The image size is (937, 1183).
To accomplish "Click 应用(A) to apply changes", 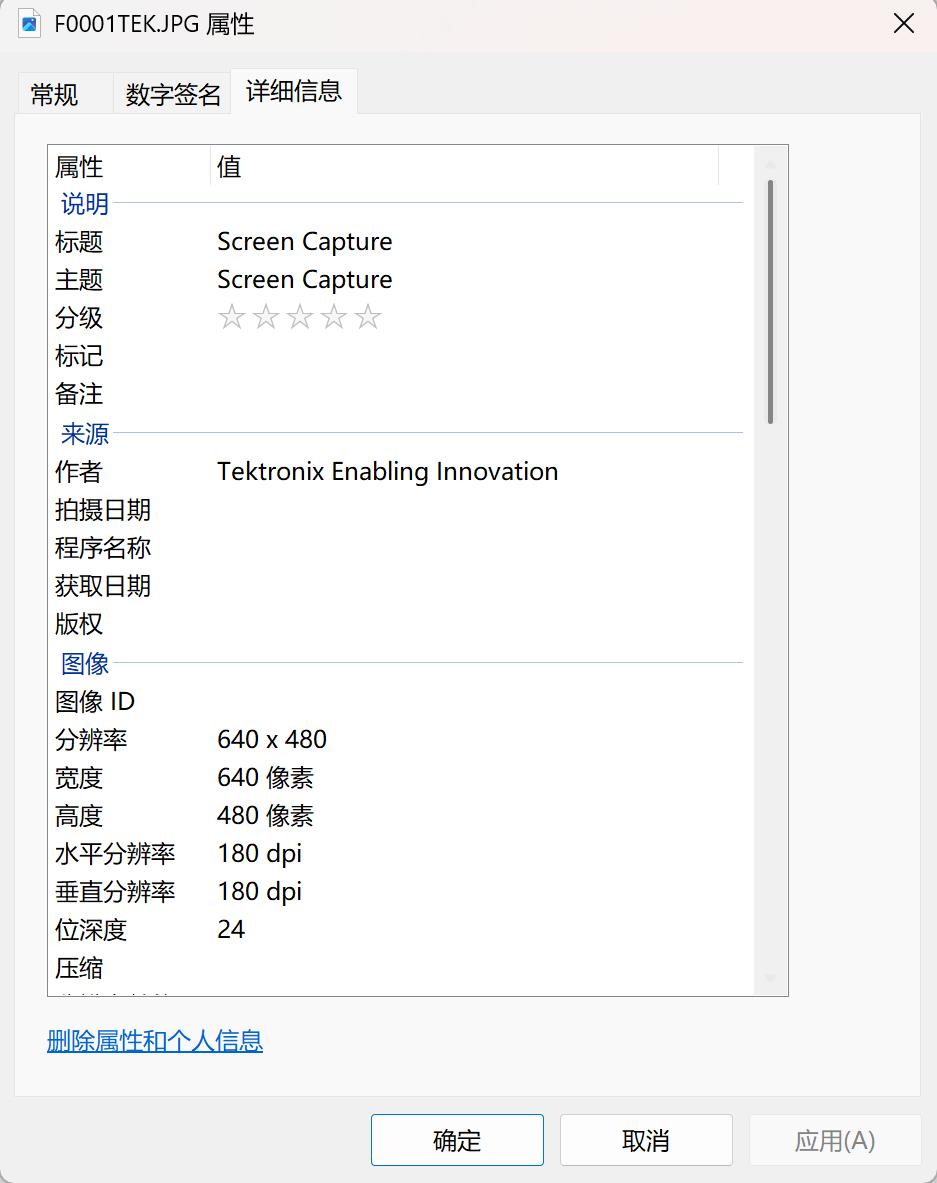I will click(x=834, y=1140).
